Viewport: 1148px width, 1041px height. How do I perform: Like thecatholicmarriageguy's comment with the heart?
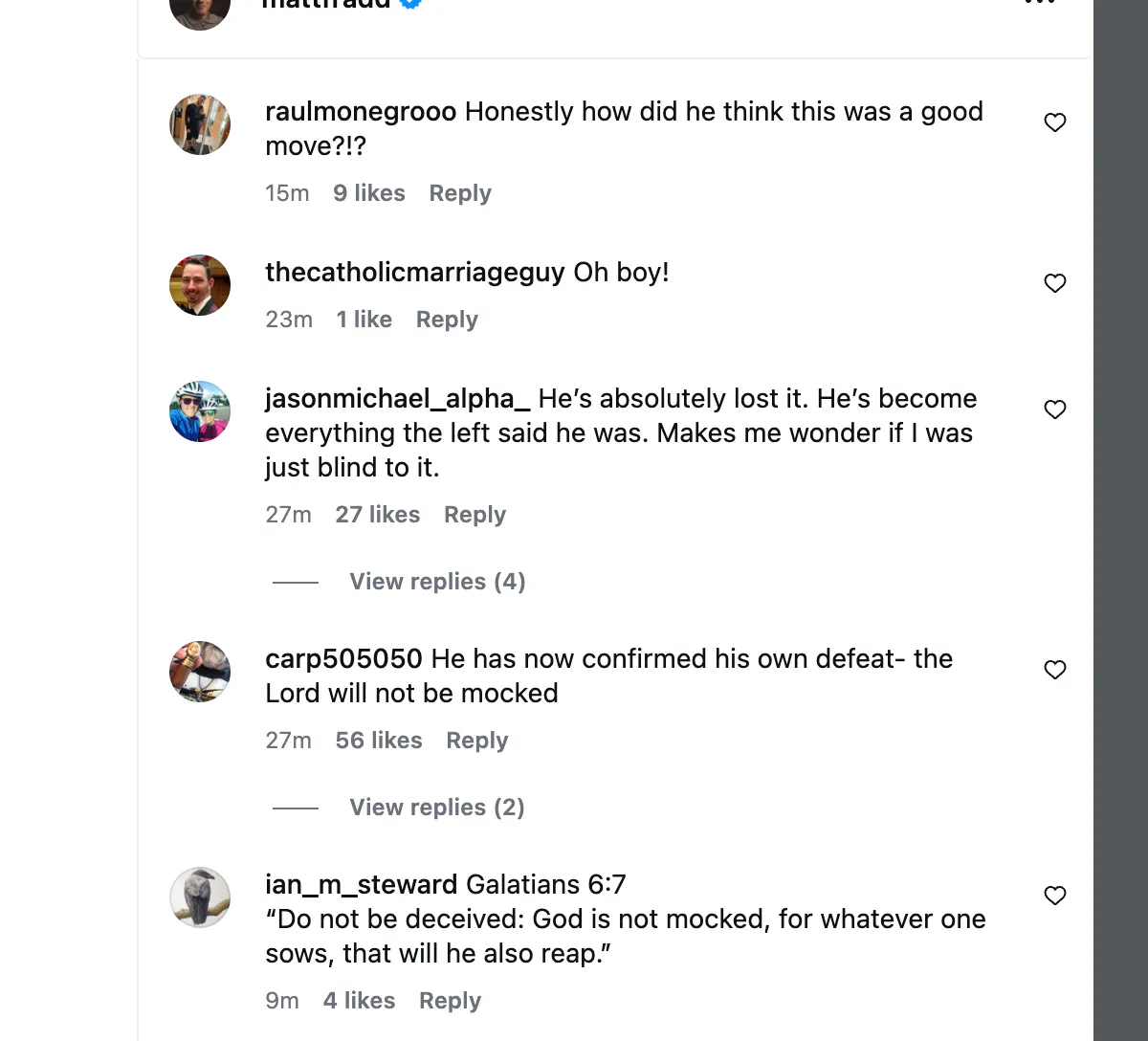(1054, 283)
